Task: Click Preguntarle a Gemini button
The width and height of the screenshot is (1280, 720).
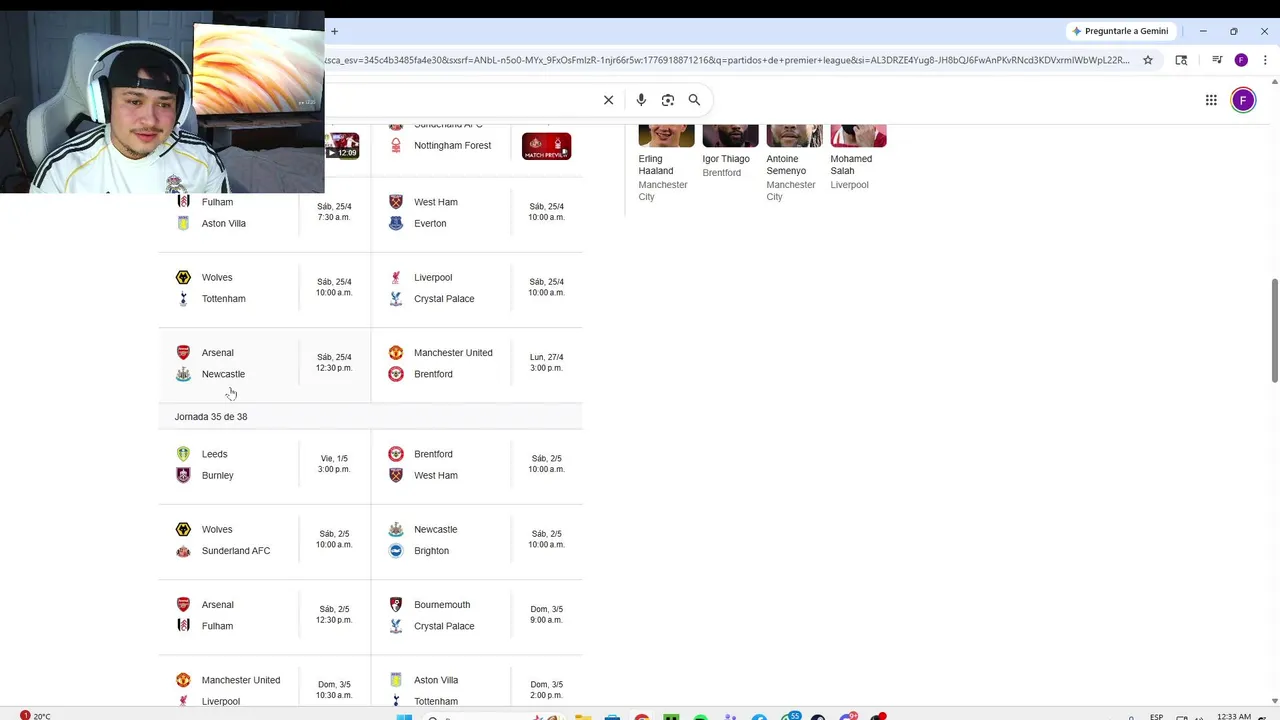Action: point(1119,31)
